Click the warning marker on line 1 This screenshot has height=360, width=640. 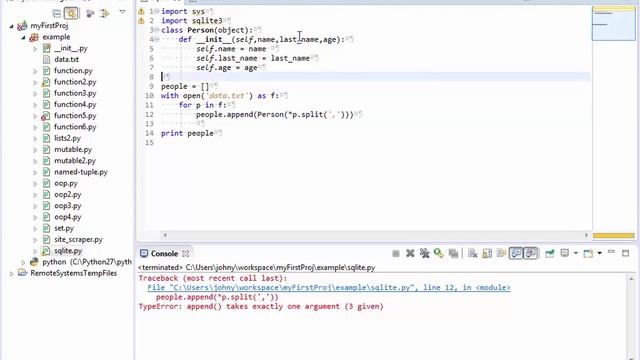[x=141, y=11]
